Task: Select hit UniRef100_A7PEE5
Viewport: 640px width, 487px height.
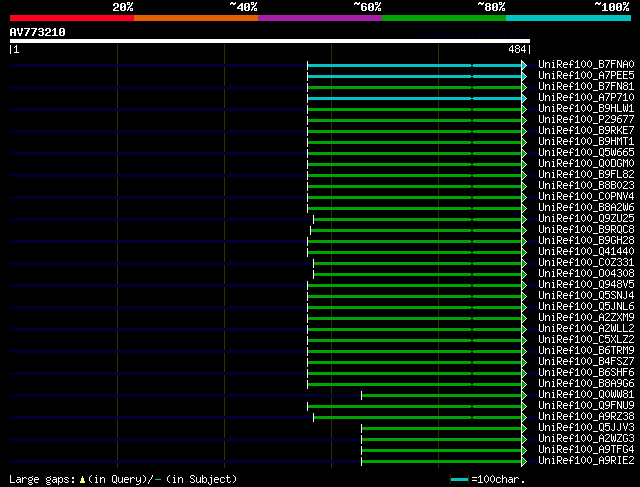Action: tap(586, 76)
